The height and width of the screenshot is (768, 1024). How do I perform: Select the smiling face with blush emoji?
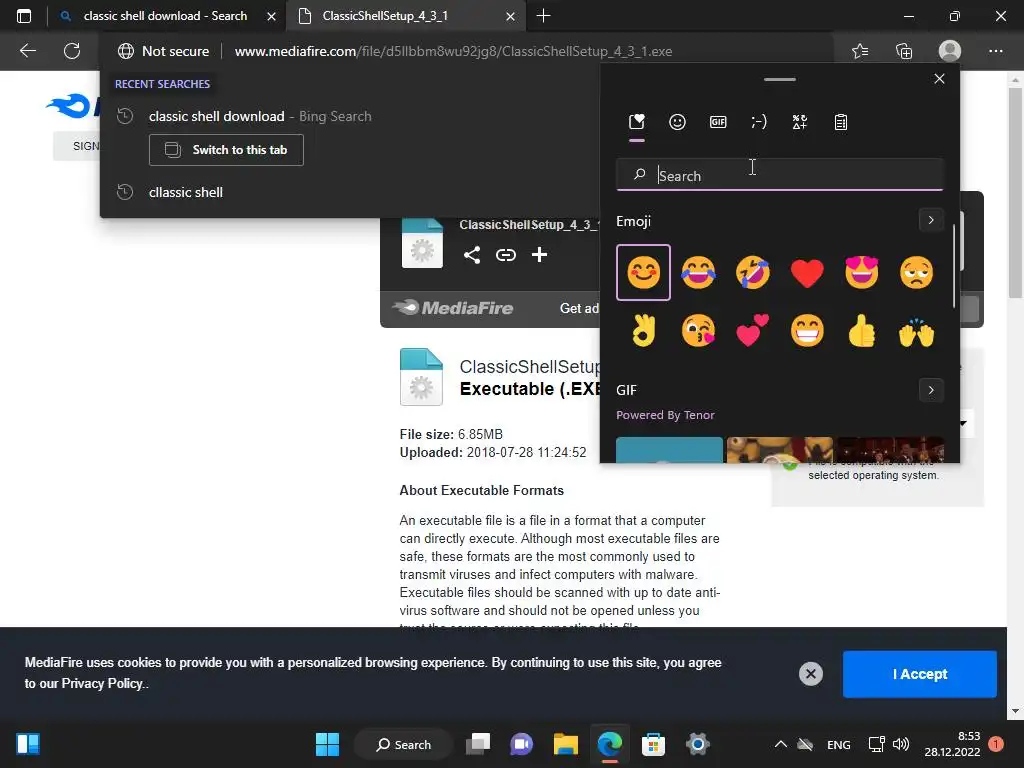pyautogui.click(x=643, y=272)
